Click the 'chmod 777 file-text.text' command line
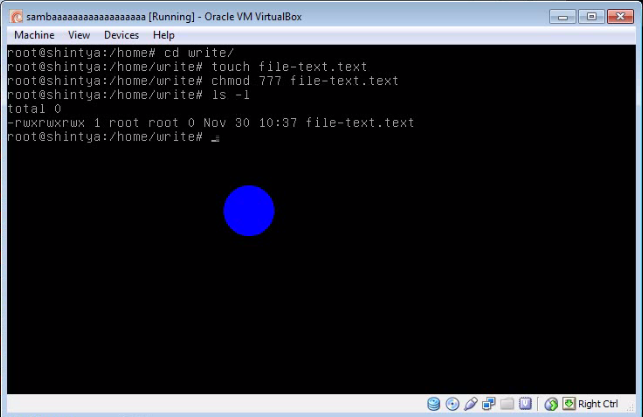 pyautogui.click(x=203, y=81)
